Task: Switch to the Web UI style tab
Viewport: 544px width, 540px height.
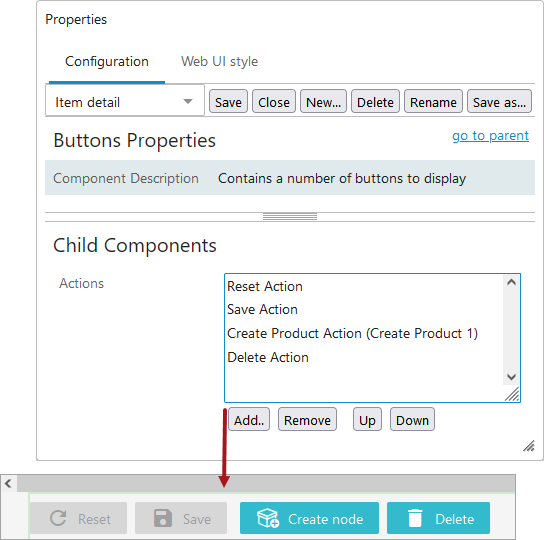Action: [x=219, y=61]
